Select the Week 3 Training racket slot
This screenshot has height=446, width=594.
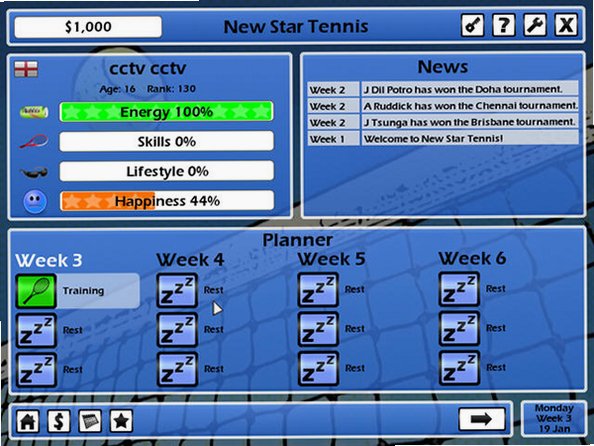(36, 291)
